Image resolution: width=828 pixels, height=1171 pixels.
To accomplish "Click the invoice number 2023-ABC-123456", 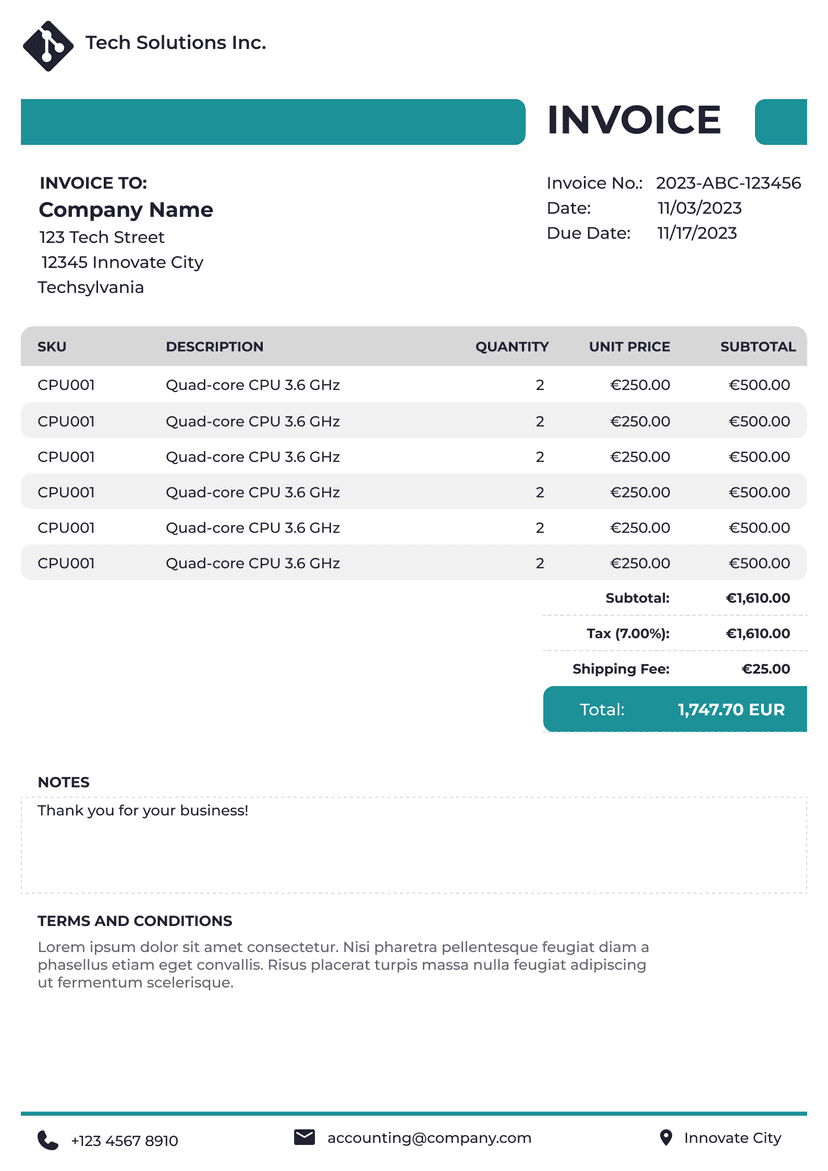I will pos(728,183).
